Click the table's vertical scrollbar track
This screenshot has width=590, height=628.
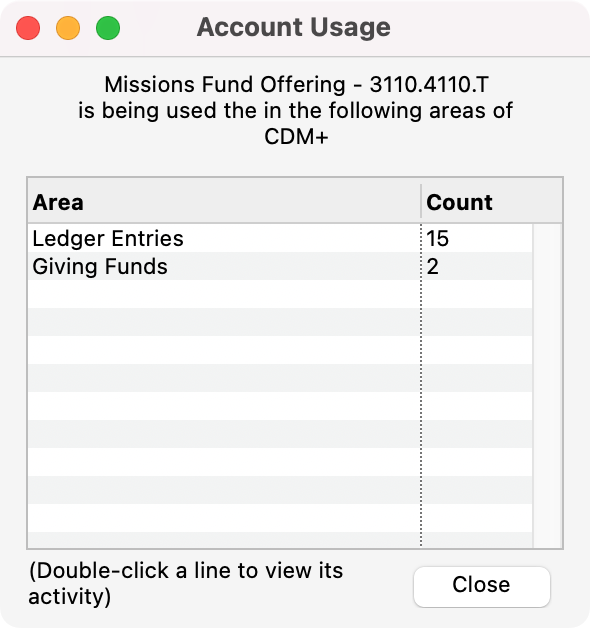point(547,386)
